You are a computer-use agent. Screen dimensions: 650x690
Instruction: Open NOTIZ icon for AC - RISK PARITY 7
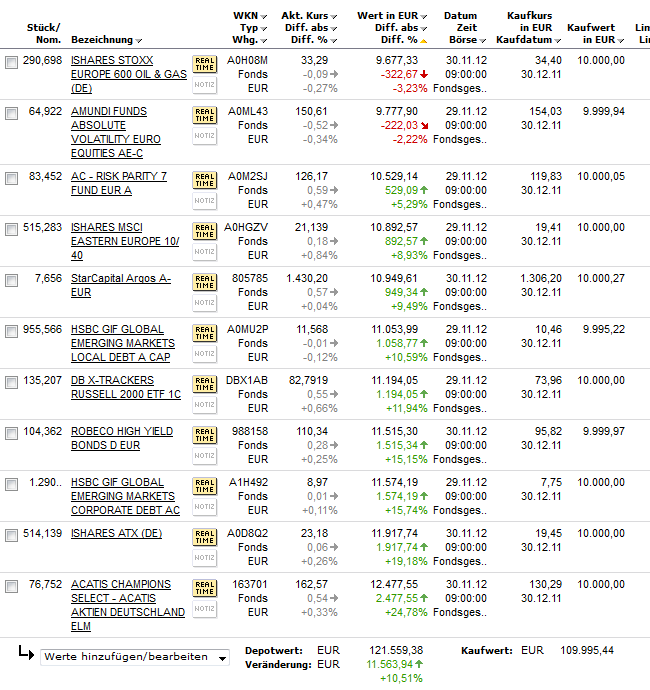(205, 201)
